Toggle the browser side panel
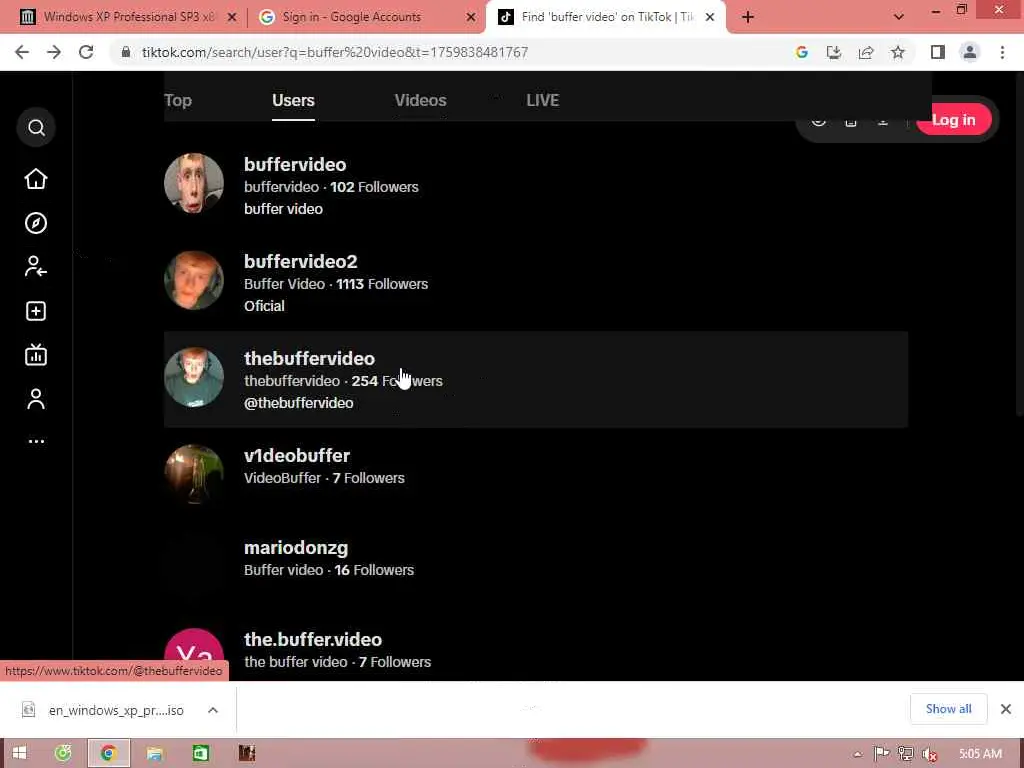The width and height of the screenshot is (1024, 768). [x=938, y=52]
